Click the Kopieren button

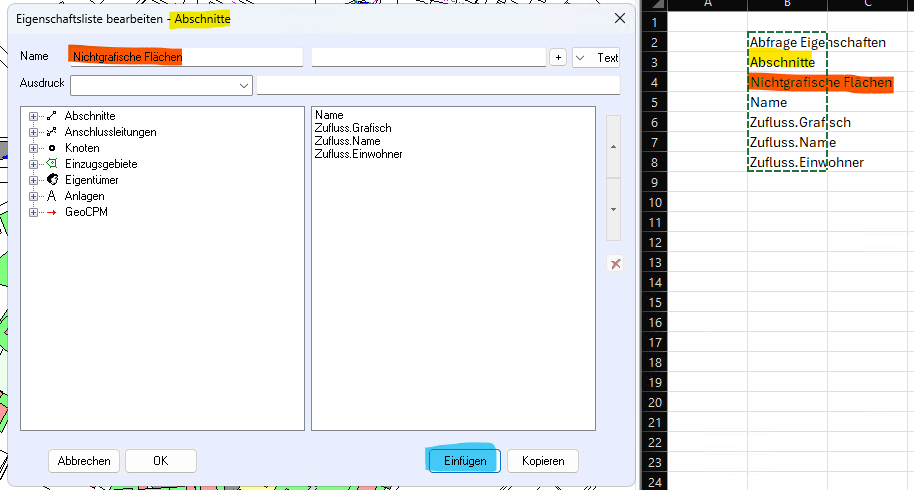click(543, 461)
